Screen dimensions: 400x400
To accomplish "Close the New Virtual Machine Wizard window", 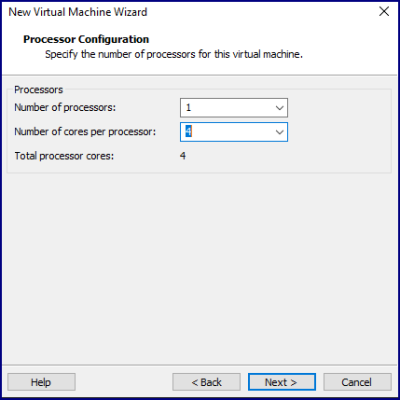I will coord(384,12).
